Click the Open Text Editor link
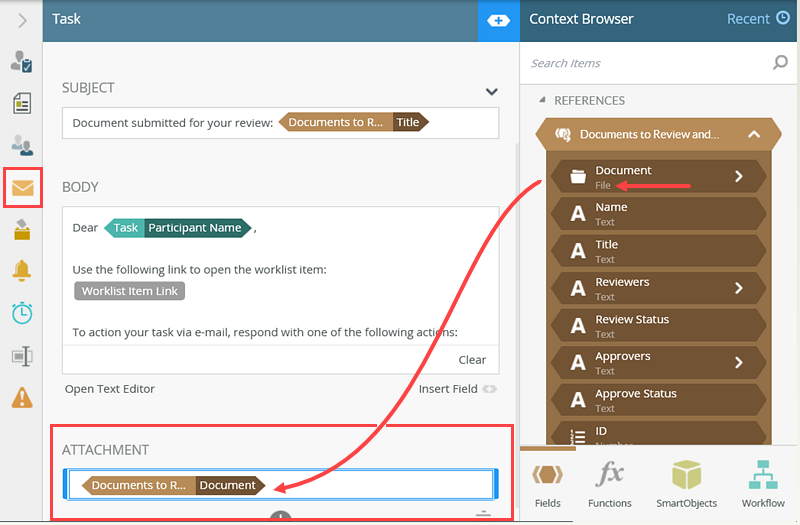 [x=110, y=389]
